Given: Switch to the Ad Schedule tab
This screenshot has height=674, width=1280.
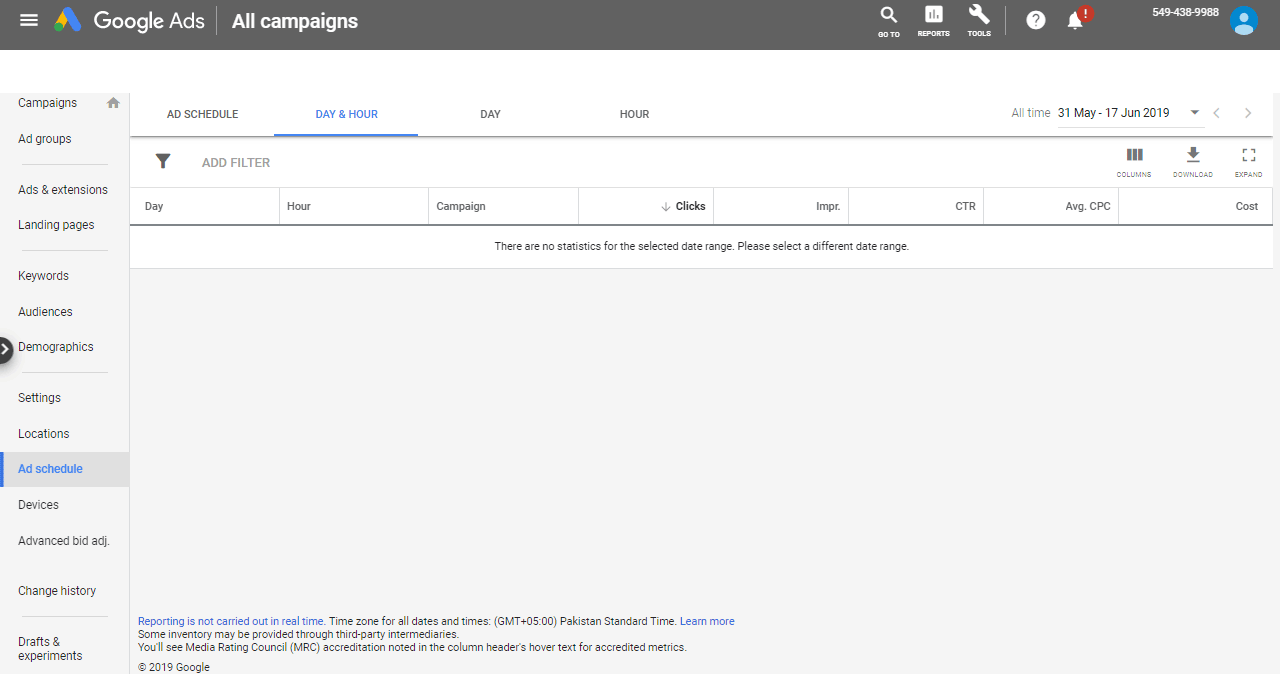Looking at the screenshot, I should point(202,114).
